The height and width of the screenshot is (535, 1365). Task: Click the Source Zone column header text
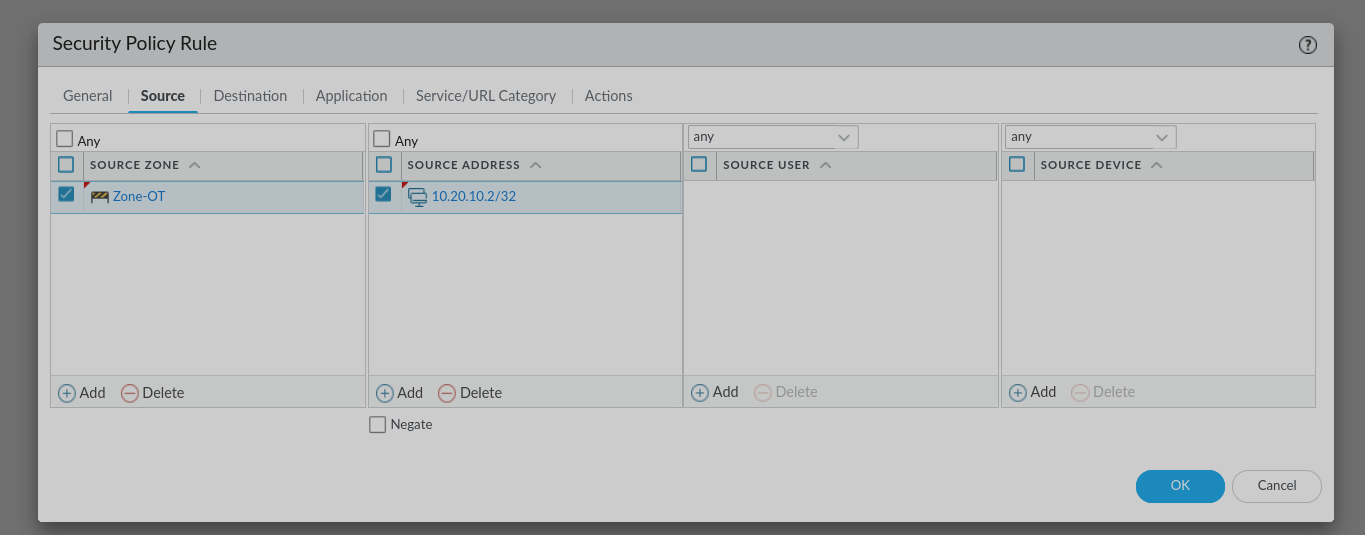click(135, 165)
